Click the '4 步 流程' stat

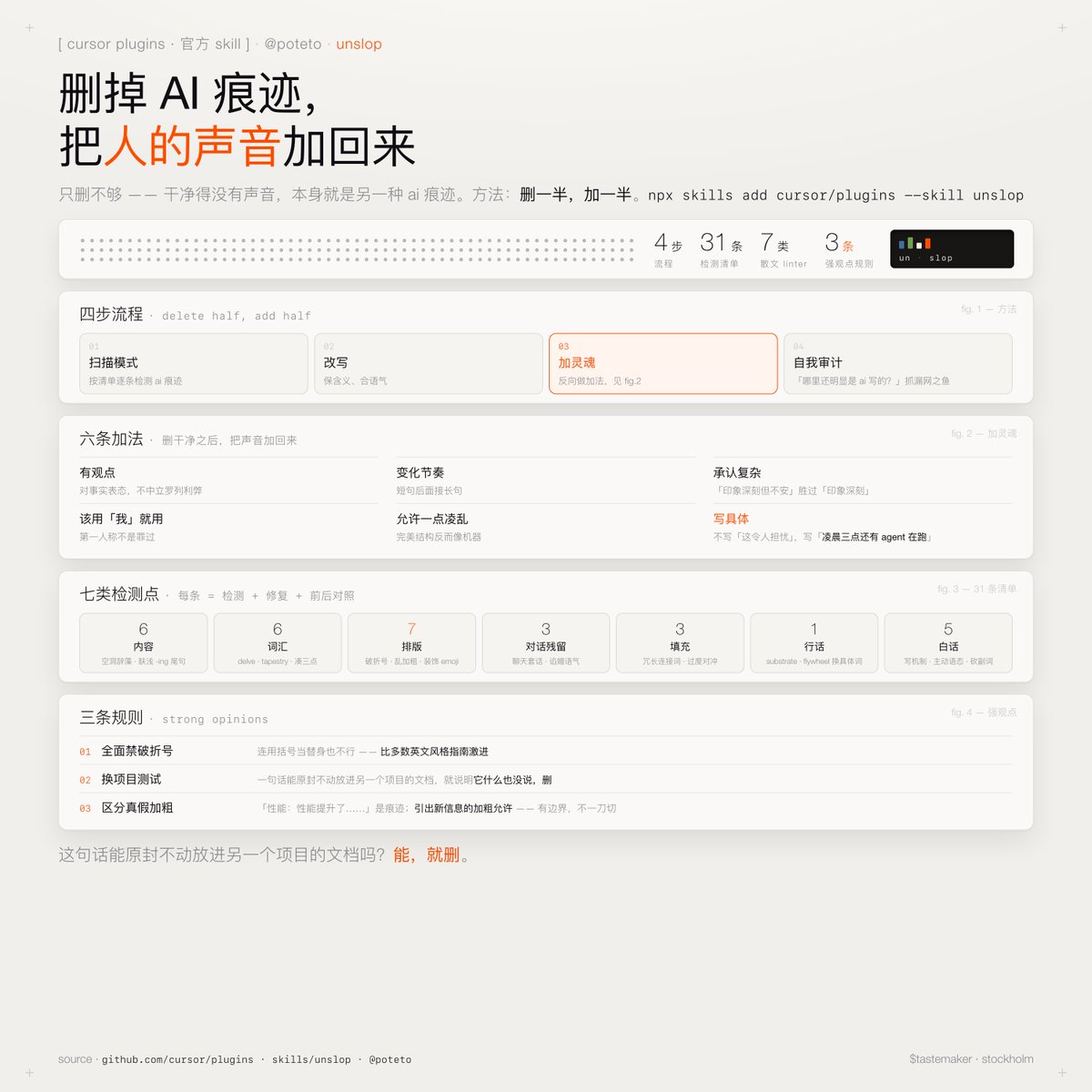668,249
